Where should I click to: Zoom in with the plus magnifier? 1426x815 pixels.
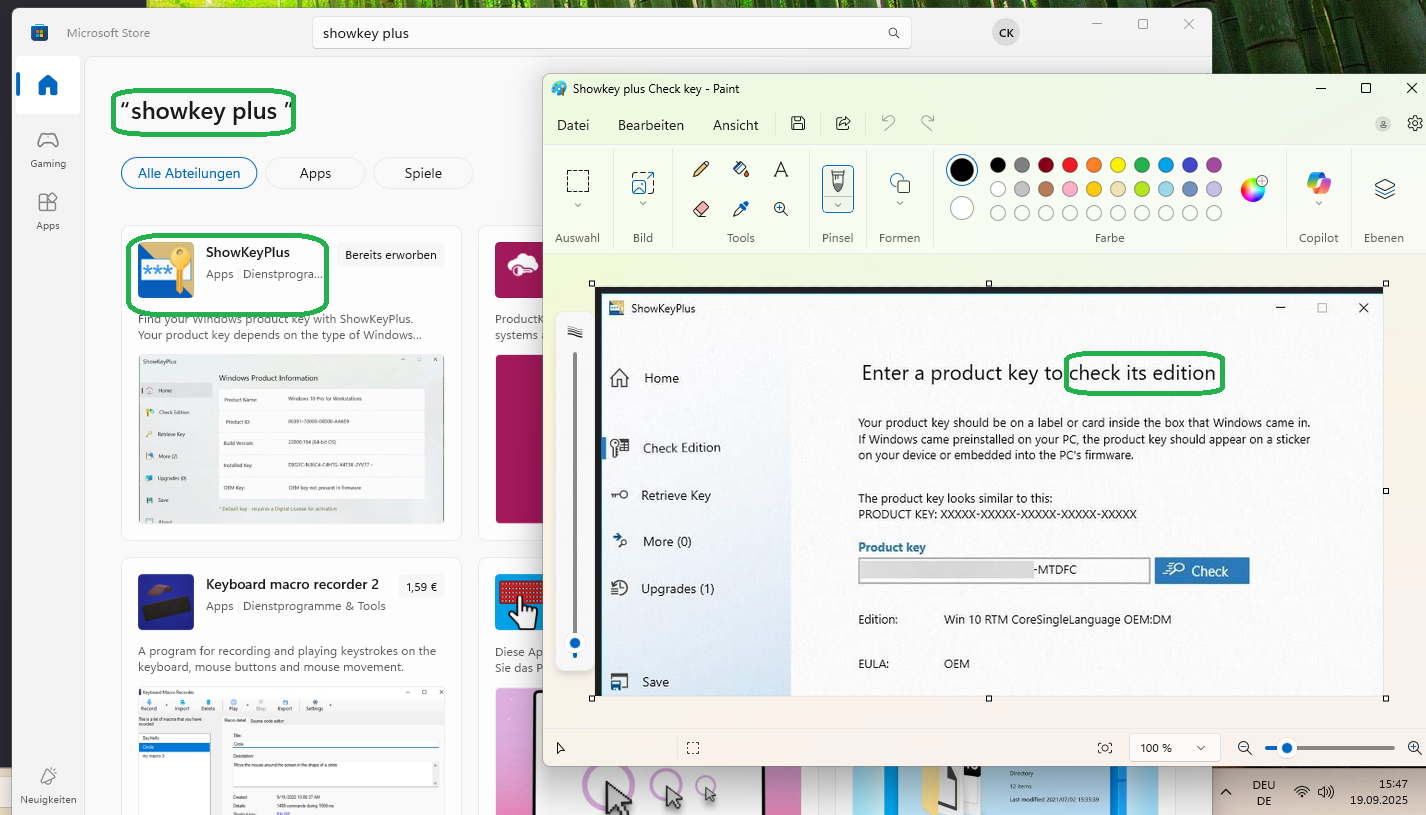tap(1414, 748)
